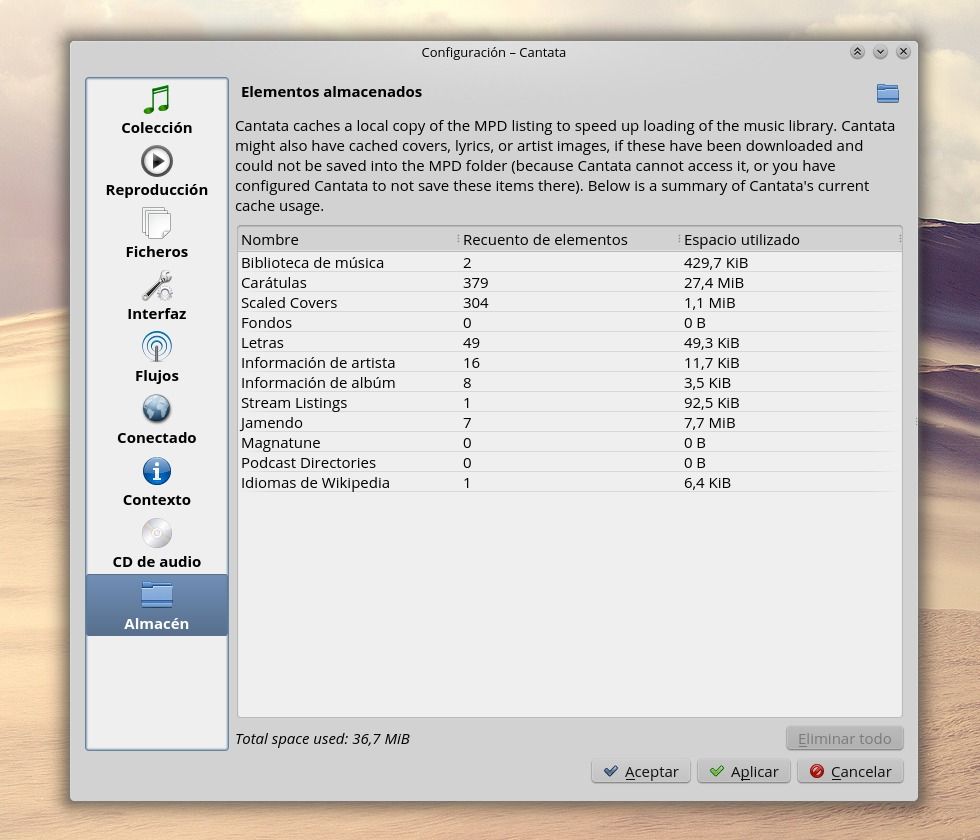Select the Interfaz tools icon
Image resolution: width=980 pixels, height=840 pixels.
[x=157, y=286]
